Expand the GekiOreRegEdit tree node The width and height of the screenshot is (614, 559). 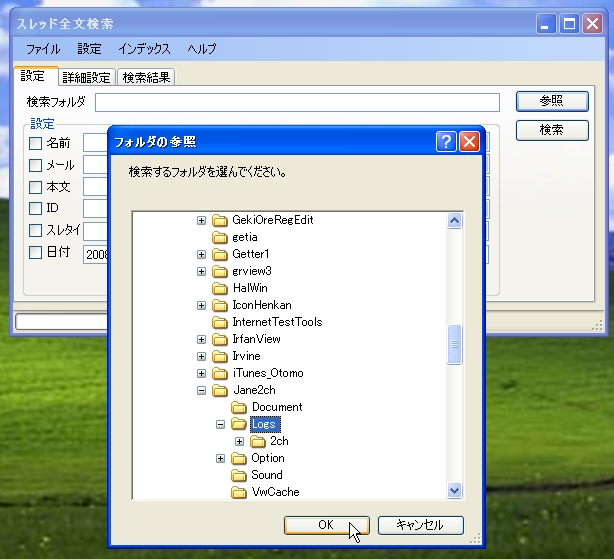pos(201,221)
